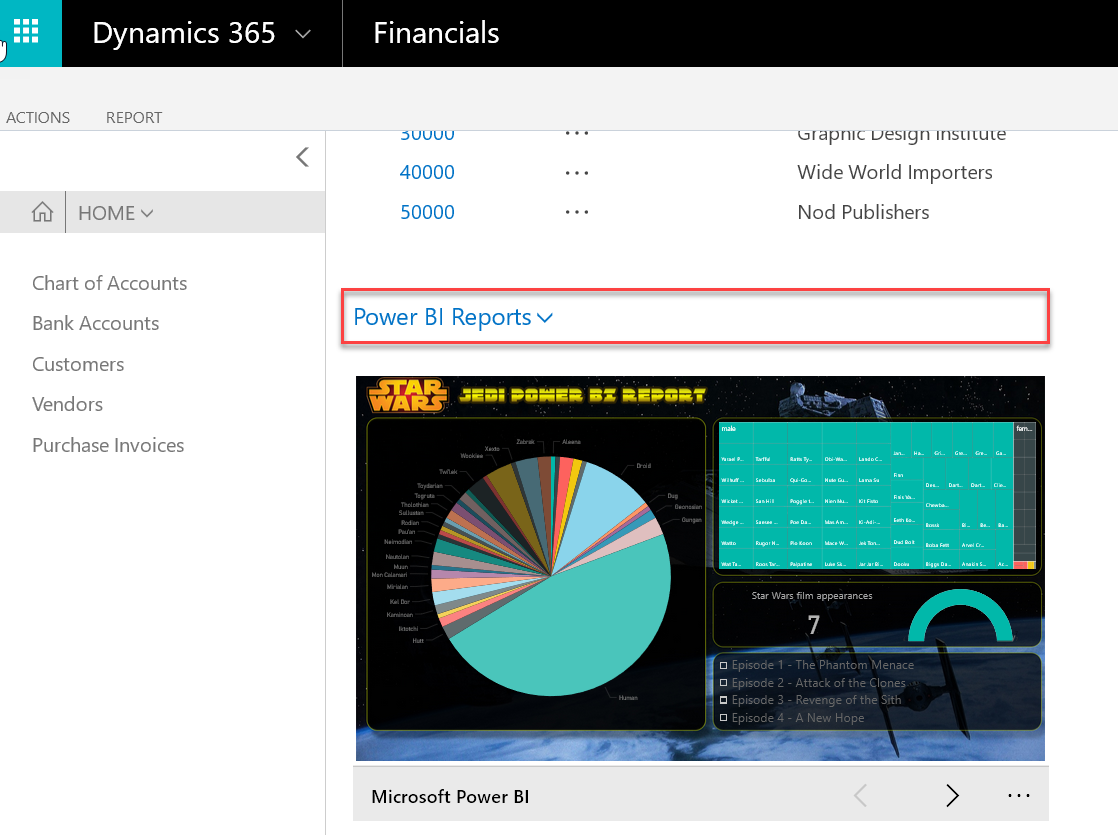Open the Vendors list
The width and height of the screenshot is (1118, 835).
pyautogui.click(x=68, y=404)
